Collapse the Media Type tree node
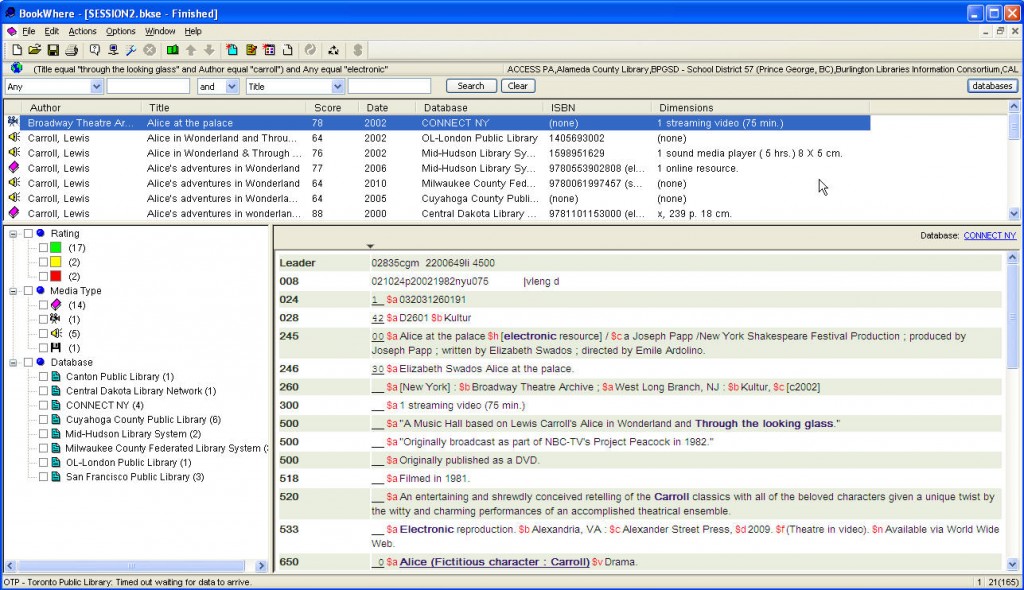Viewport: 1024px width, 590px height. [x=13, y=291]
